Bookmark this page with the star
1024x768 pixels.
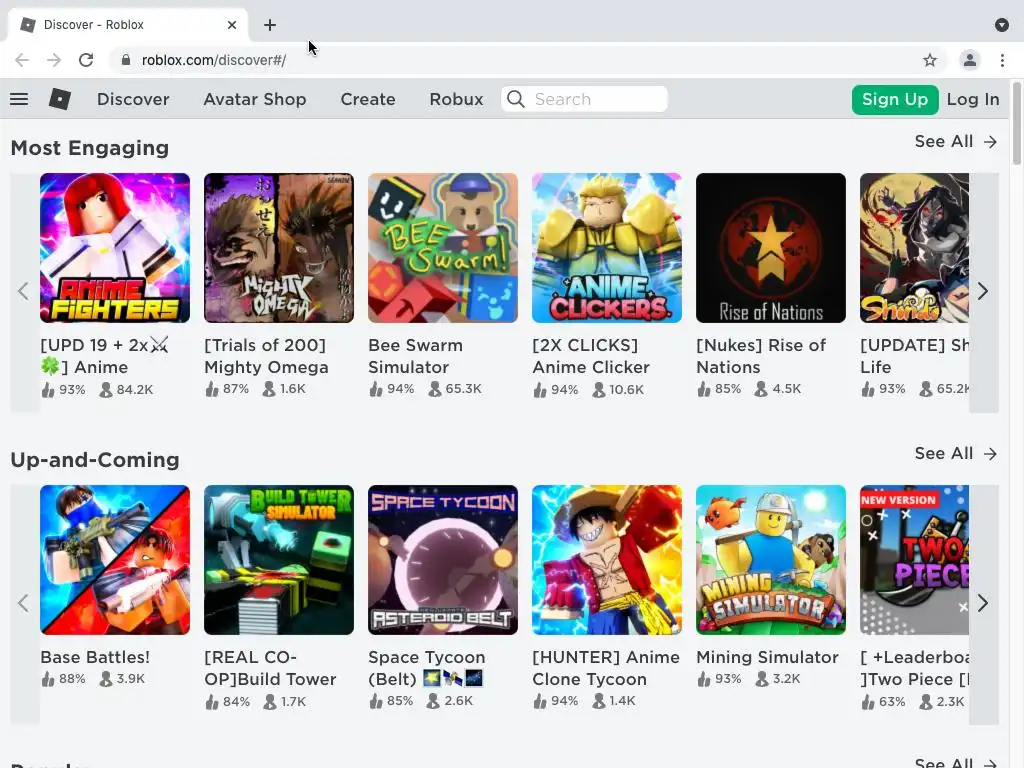(x=930, y=60)
